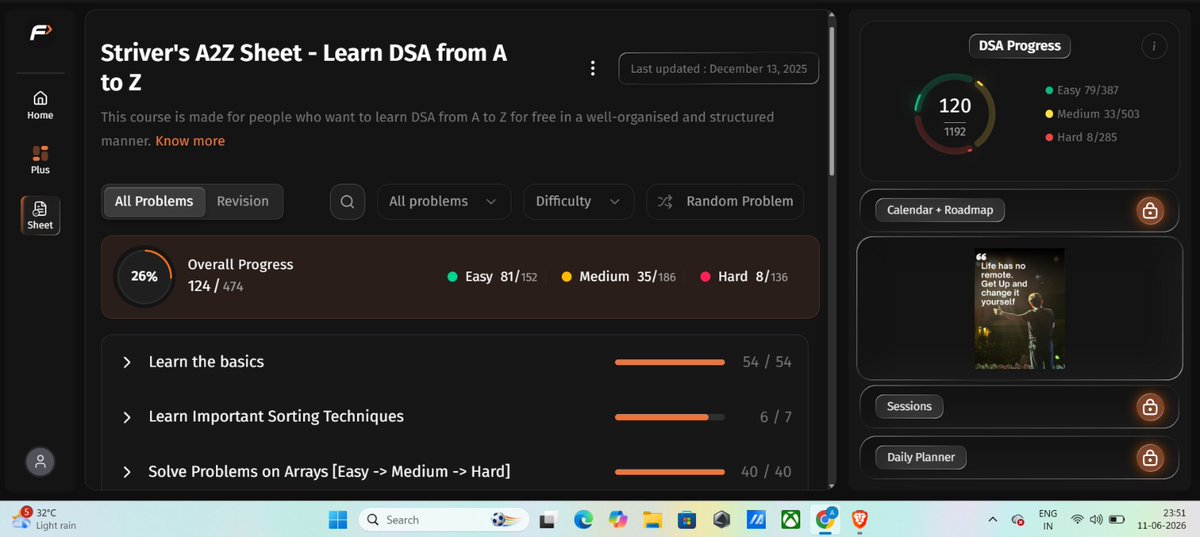Open the Home page from sidebar

40,104
